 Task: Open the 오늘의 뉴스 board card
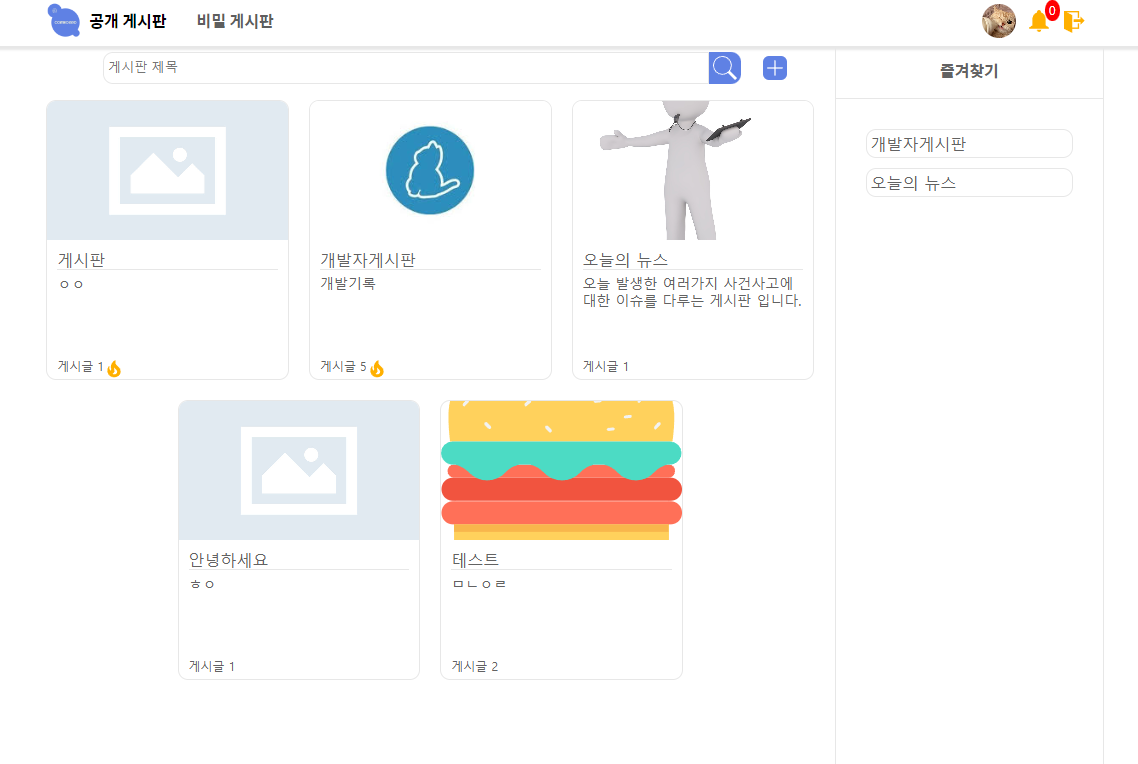[x=692, y=240]
